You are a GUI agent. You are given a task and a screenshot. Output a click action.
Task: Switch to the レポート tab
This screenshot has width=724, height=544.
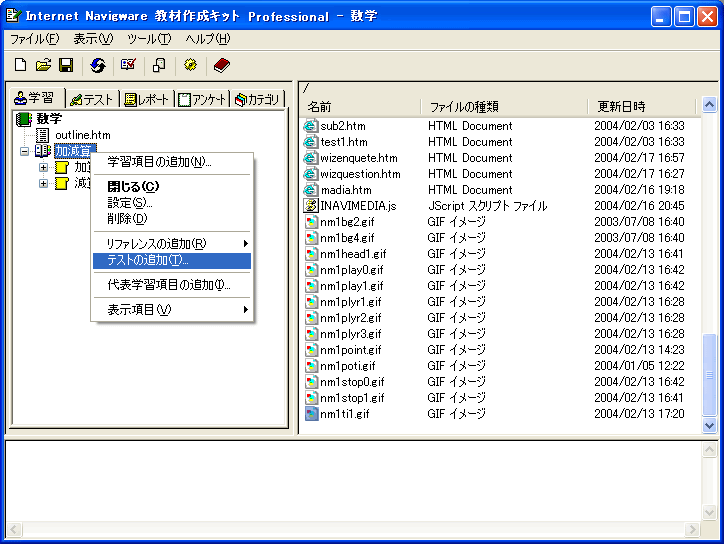147,99
